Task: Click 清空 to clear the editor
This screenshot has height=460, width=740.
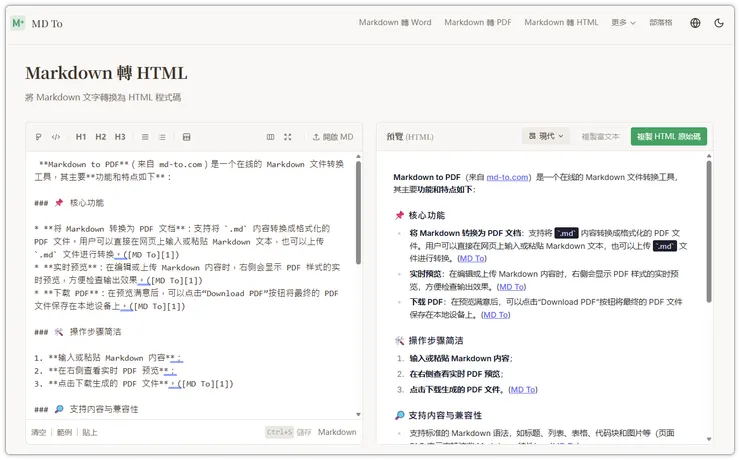Action: [38, 432]
